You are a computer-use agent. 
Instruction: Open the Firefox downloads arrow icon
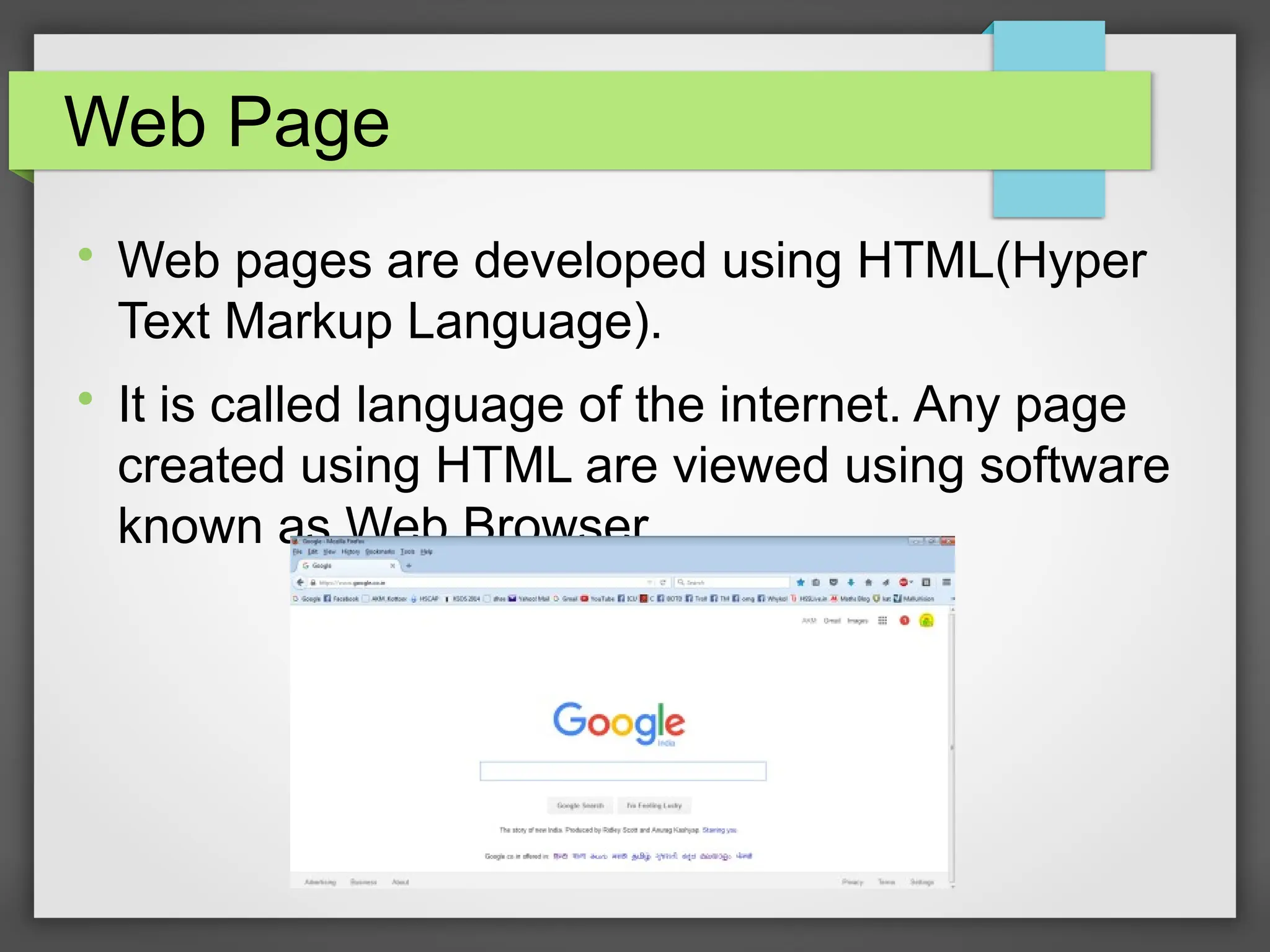coord(851,582)
